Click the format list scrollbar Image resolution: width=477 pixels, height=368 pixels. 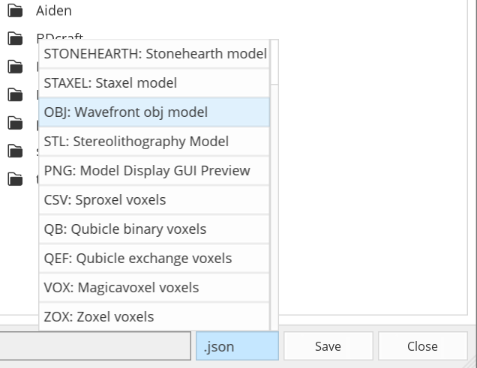pyautogui.click(x=274, y=185)
